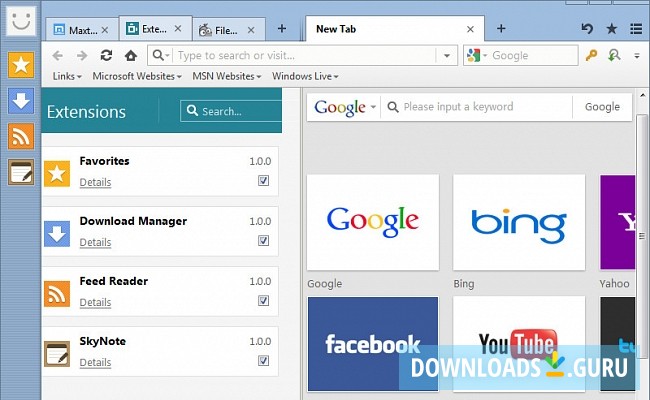
Task: Go back using the back arrow
Action: point(58,55)
